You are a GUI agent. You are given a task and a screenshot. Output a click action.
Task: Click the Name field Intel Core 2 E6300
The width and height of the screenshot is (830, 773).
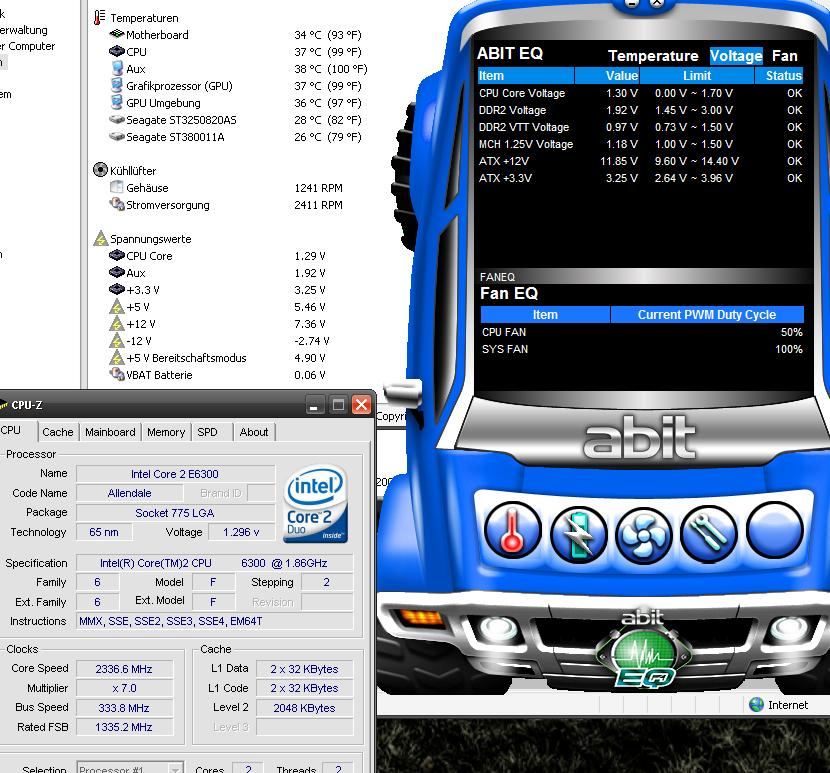click(175, 474)
